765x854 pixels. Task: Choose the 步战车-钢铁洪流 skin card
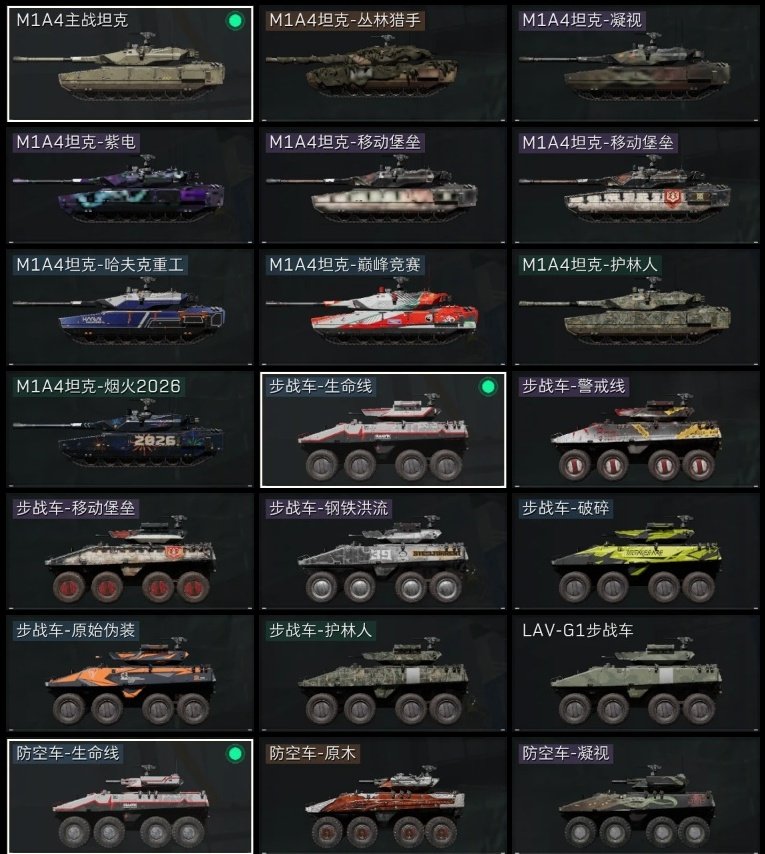[383, 552]
